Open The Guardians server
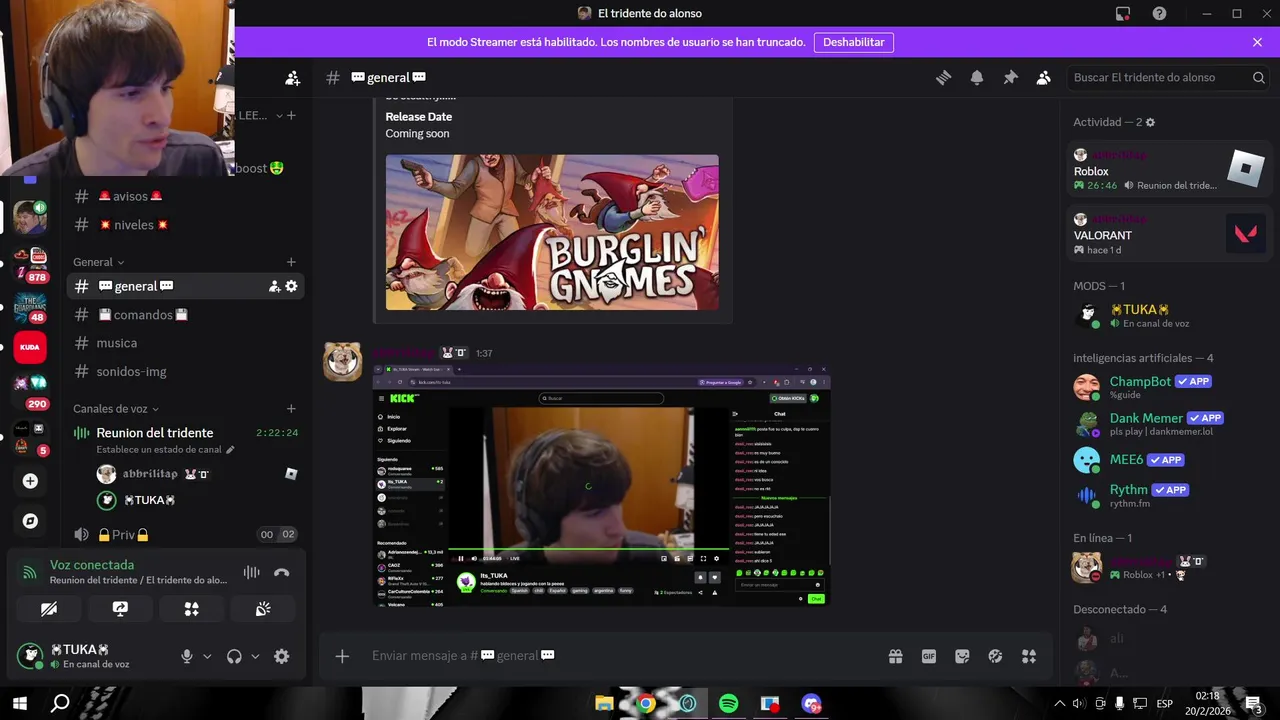The height and width of the screenshot is (720, 1280). 30,309
